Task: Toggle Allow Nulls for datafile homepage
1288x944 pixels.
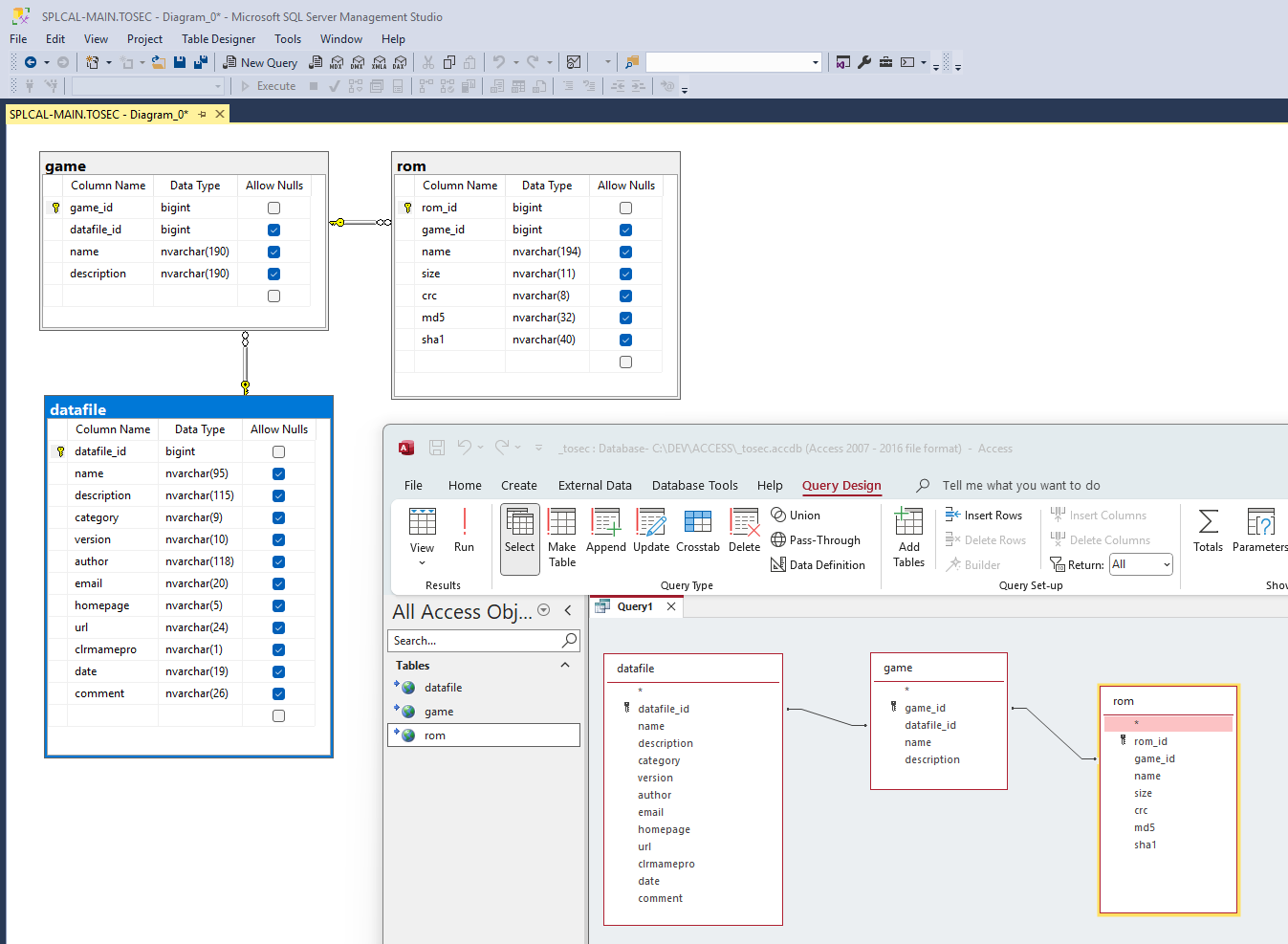Action: pos(278,605)
